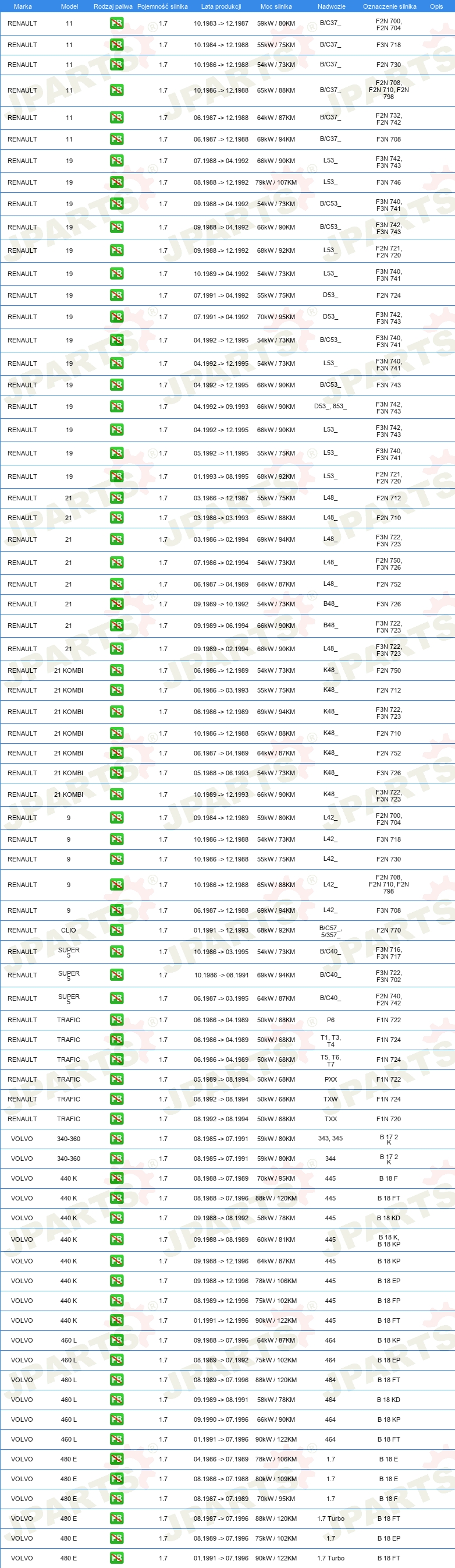Select the 01.1993 -> 08.1995 date cell
The height and width of the screenshot is (1568, 455).
point(221,477)
